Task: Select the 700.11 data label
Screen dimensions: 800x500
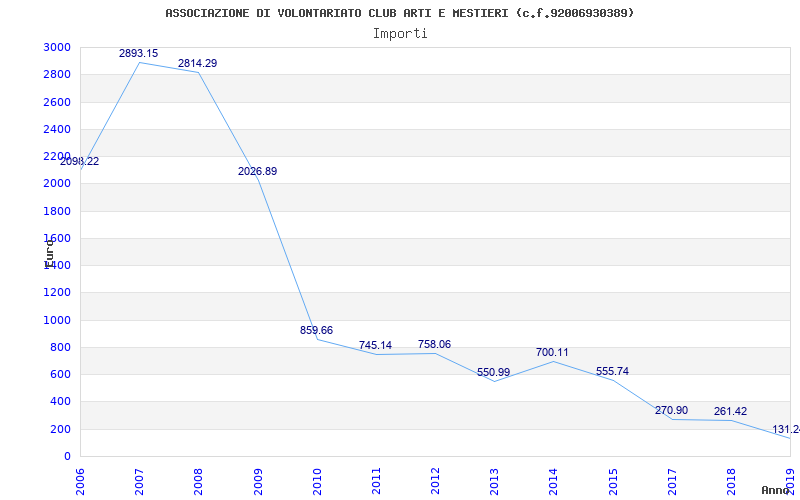Action: point(552,353)
